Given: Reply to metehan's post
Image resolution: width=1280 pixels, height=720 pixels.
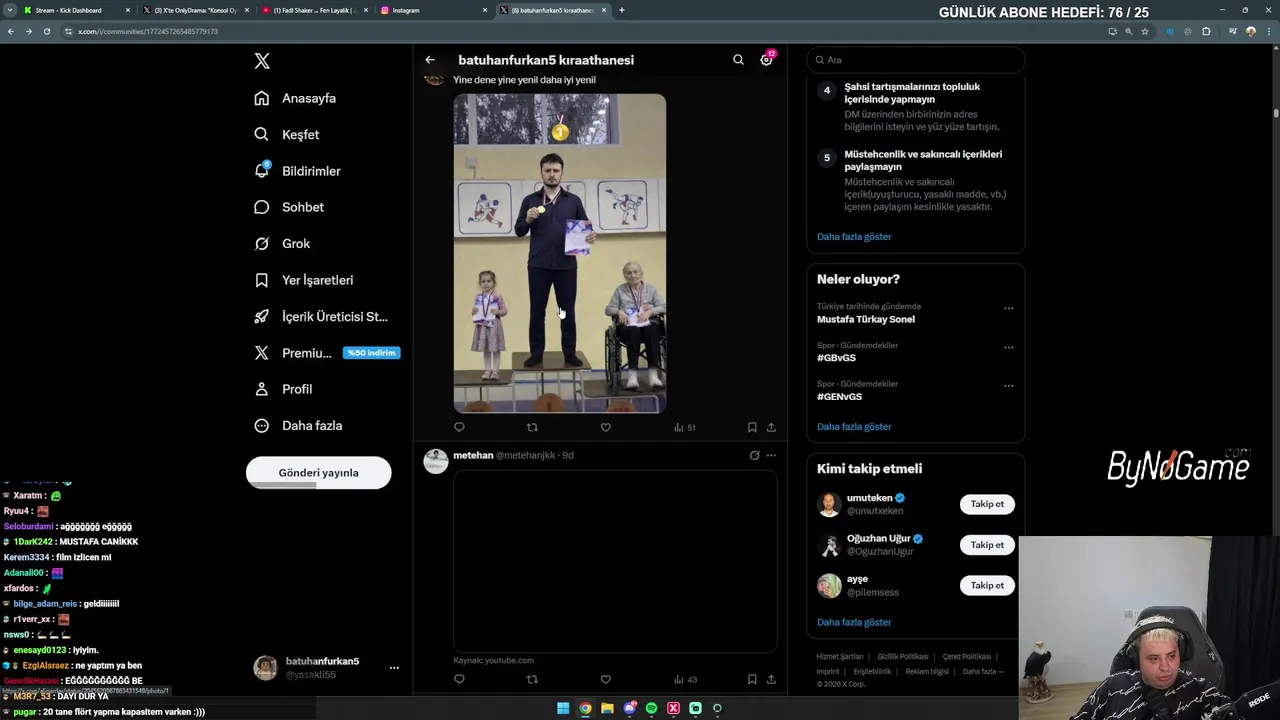Looking at the screenshot, I should click(459, 679).
